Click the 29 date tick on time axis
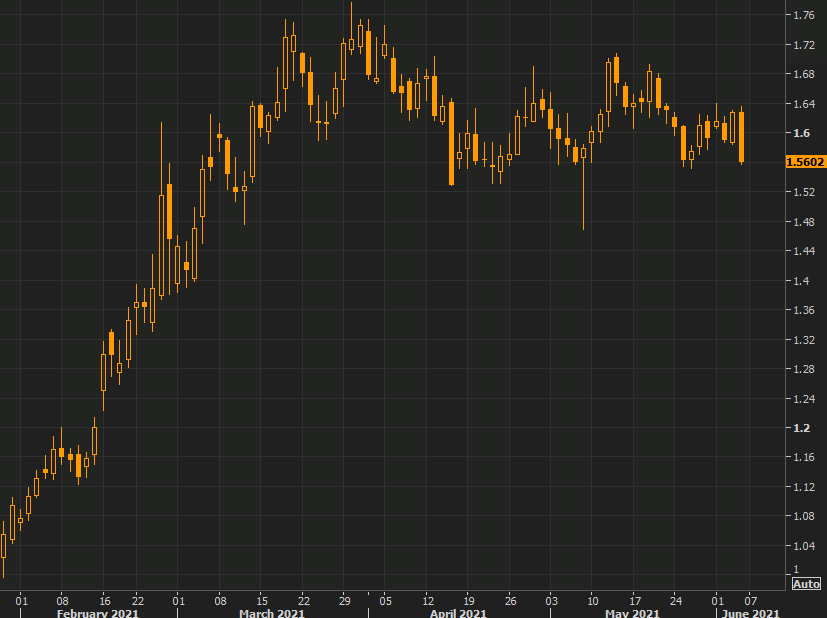Viewport: 827px width, 618px height. pyautogui.click(x=345, y=600)
